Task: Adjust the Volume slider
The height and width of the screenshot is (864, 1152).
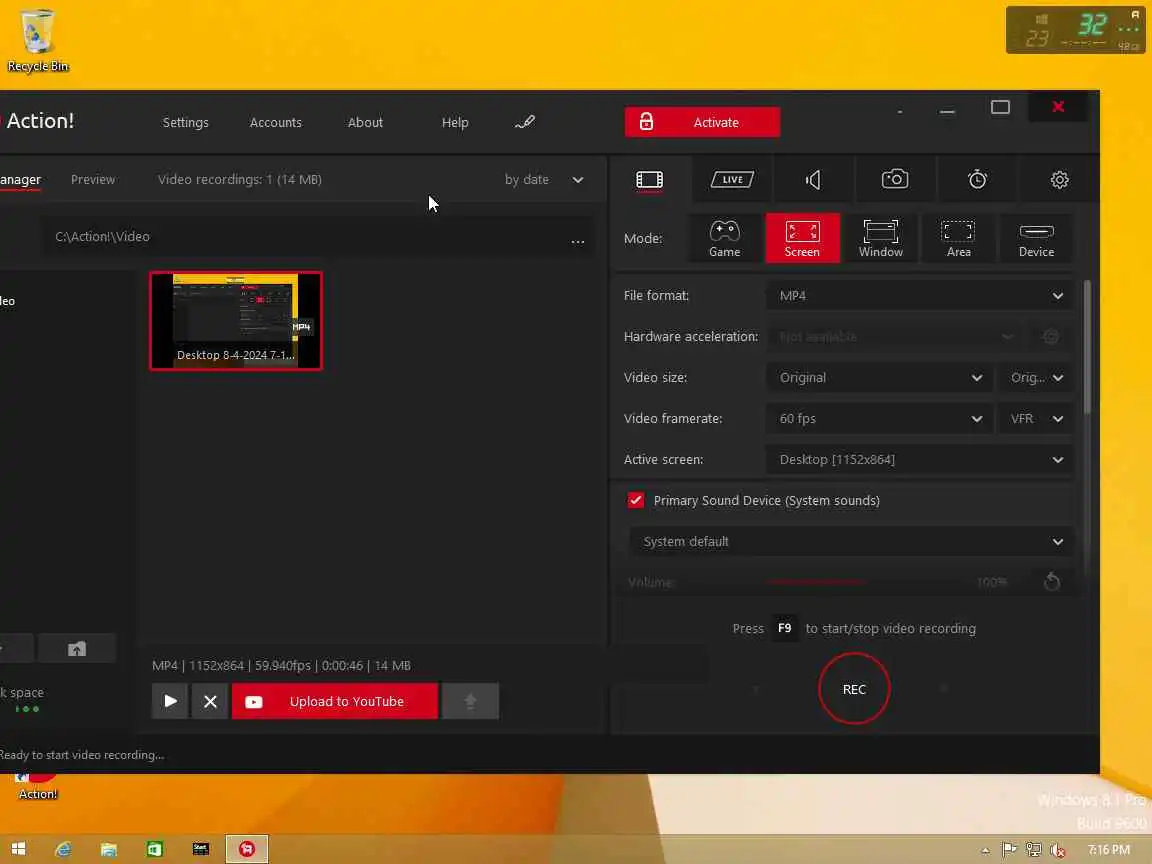Action: pyautogui.click(x=863, y=582)
